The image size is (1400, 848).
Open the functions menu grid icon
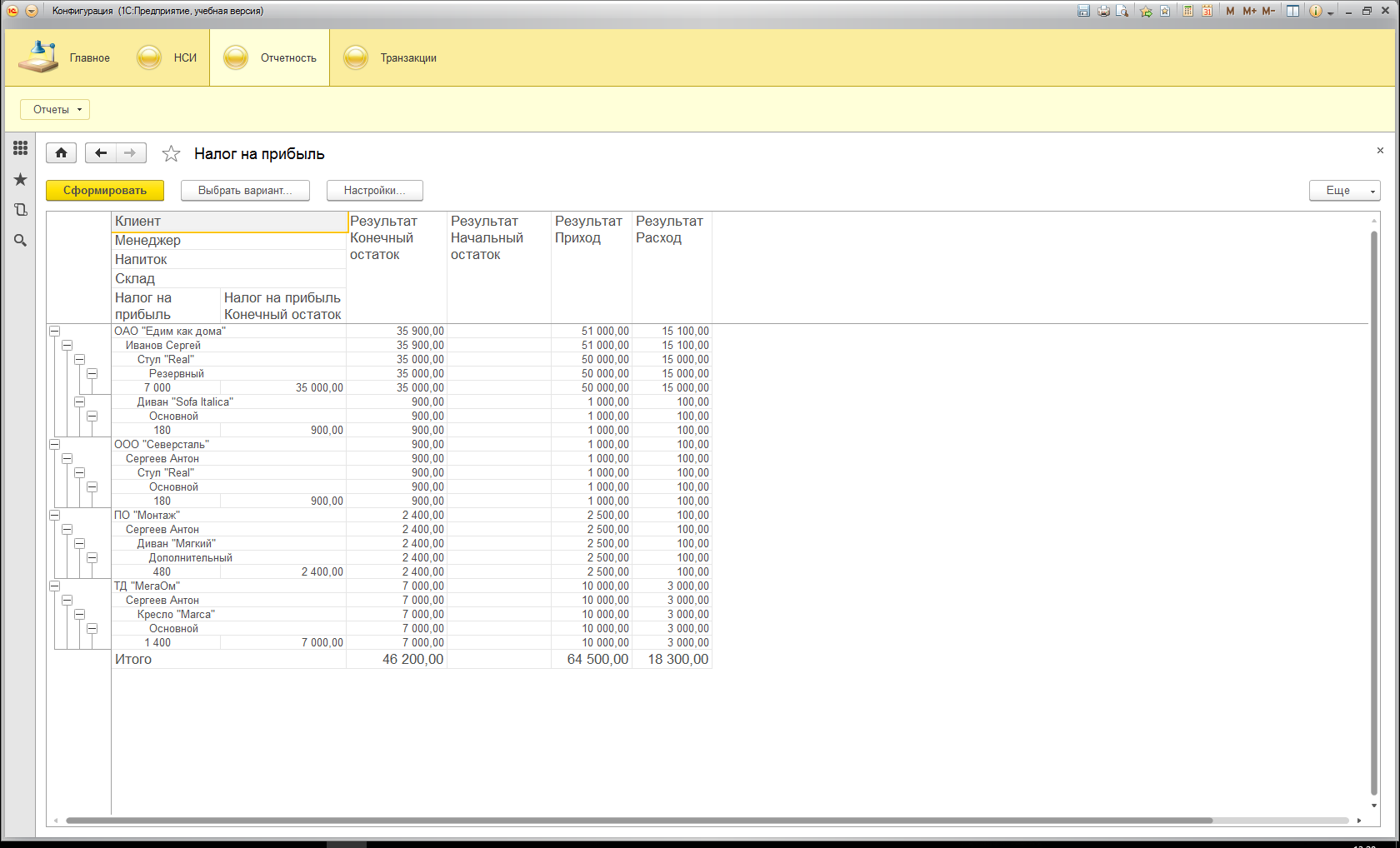click(x=20, y=147)
